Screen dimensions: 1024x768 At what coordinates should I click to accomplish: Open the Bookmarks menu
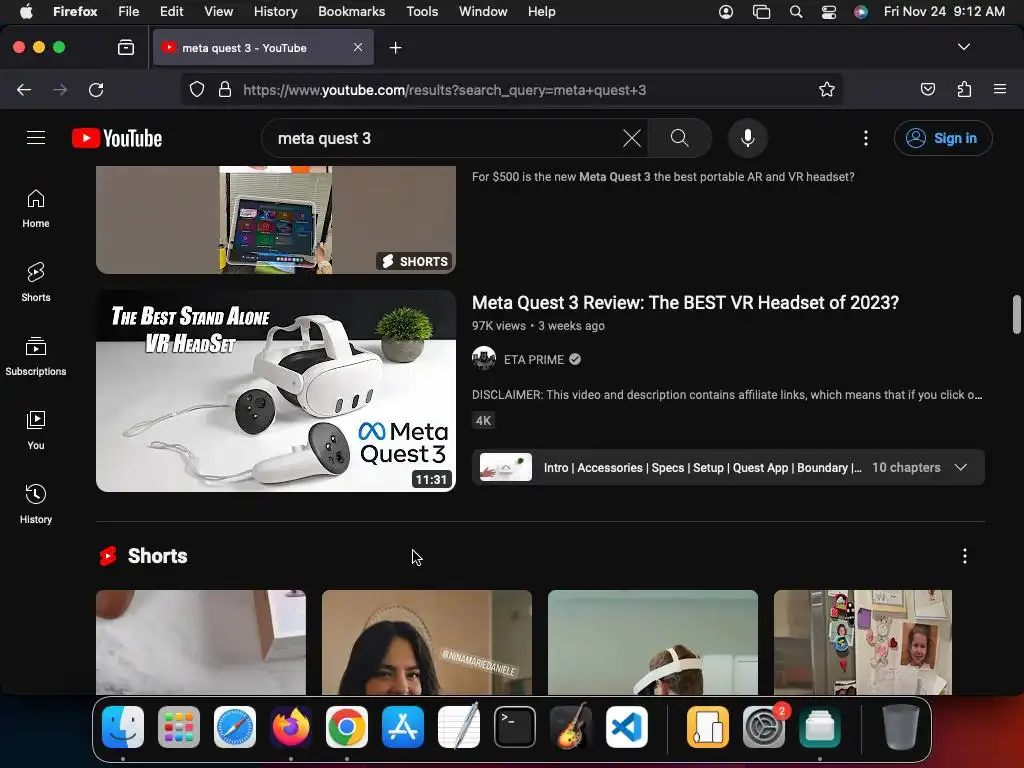click(351, 11)
